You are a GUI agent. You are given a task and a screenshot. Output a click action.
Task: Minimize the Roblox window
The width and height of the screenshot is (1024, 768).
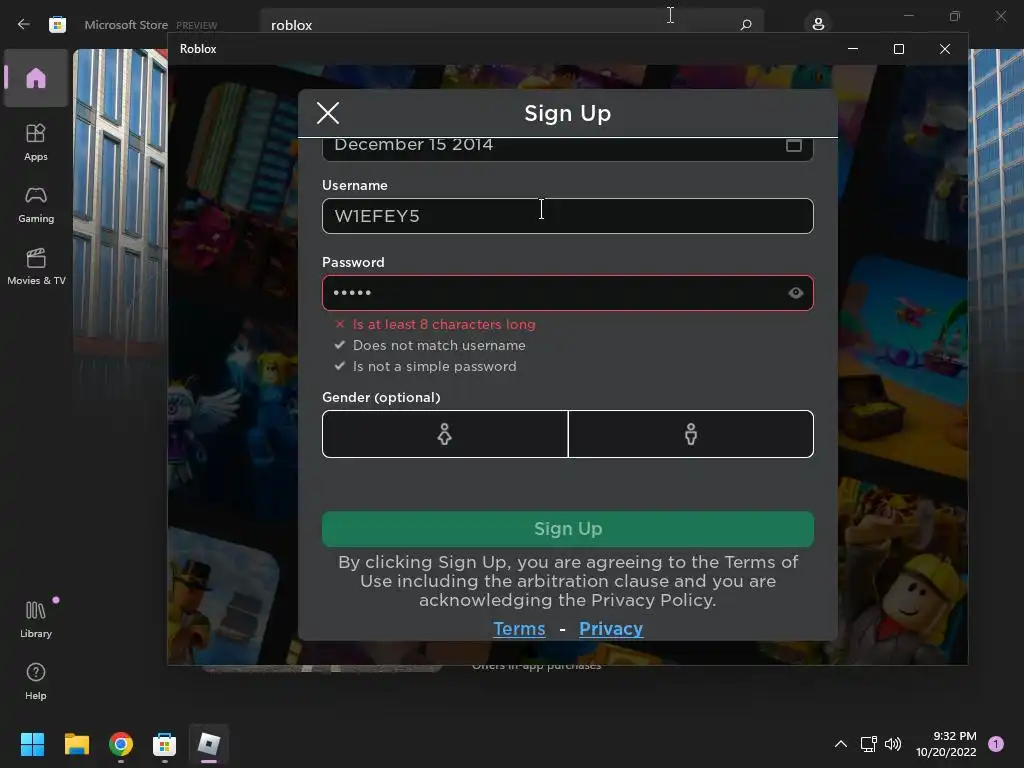click(x=852, y=49)
